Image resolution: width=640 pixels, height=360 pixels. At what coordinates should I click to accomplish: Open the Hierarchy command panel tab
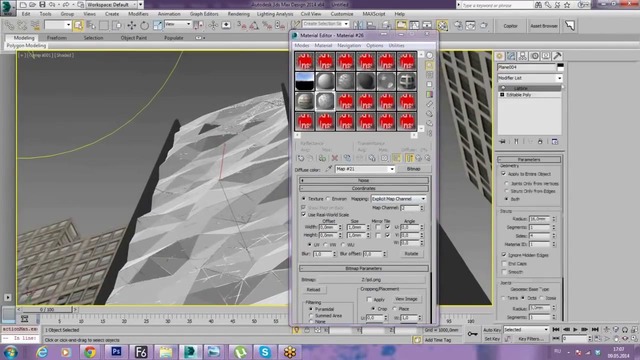(522, 56)
